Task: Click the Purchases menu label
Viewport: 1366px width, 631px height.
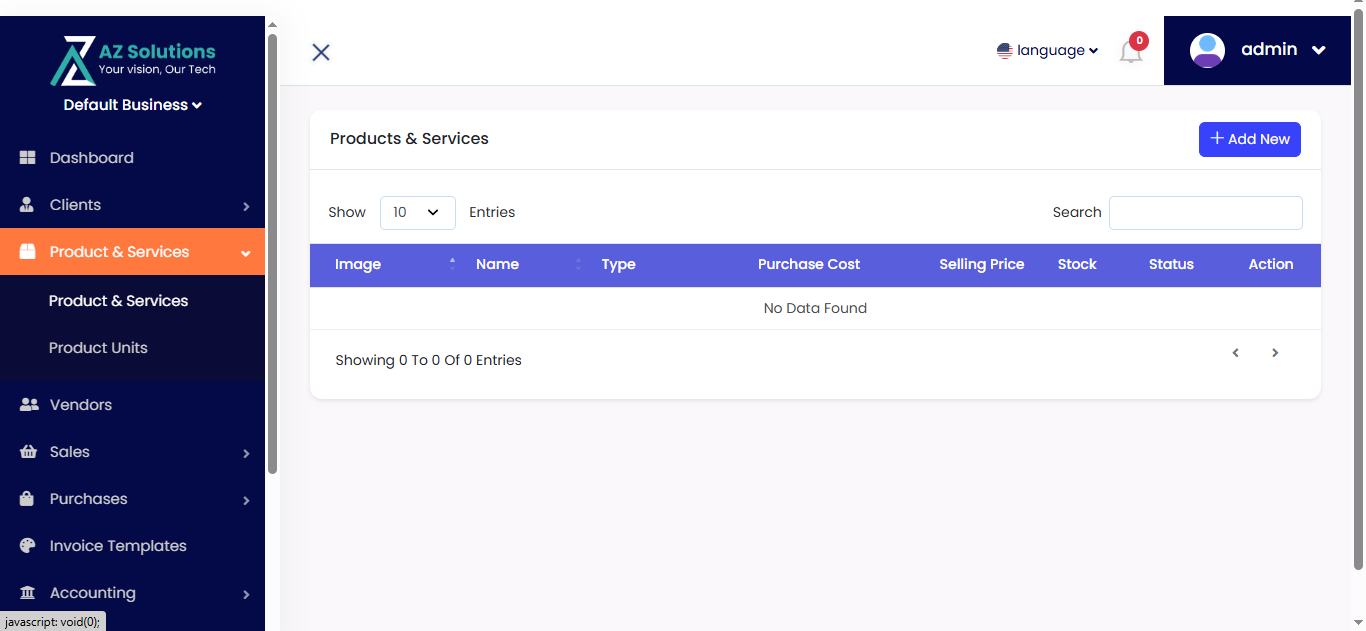Action: [x=89, y=499]
